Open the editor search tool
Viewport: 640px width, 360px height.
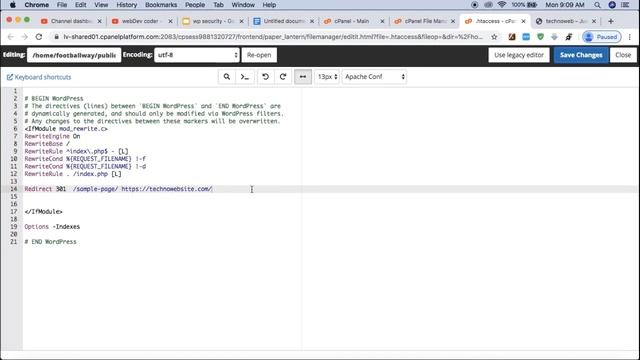coord(227,77)
